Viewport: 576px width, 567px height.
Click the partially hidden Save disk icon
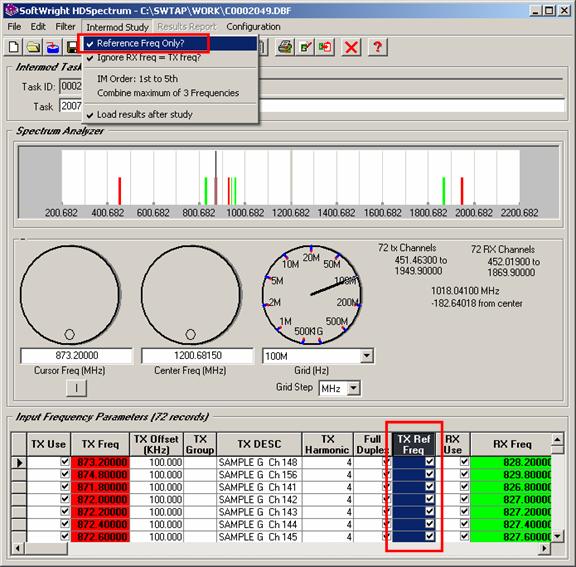point(72,47)
